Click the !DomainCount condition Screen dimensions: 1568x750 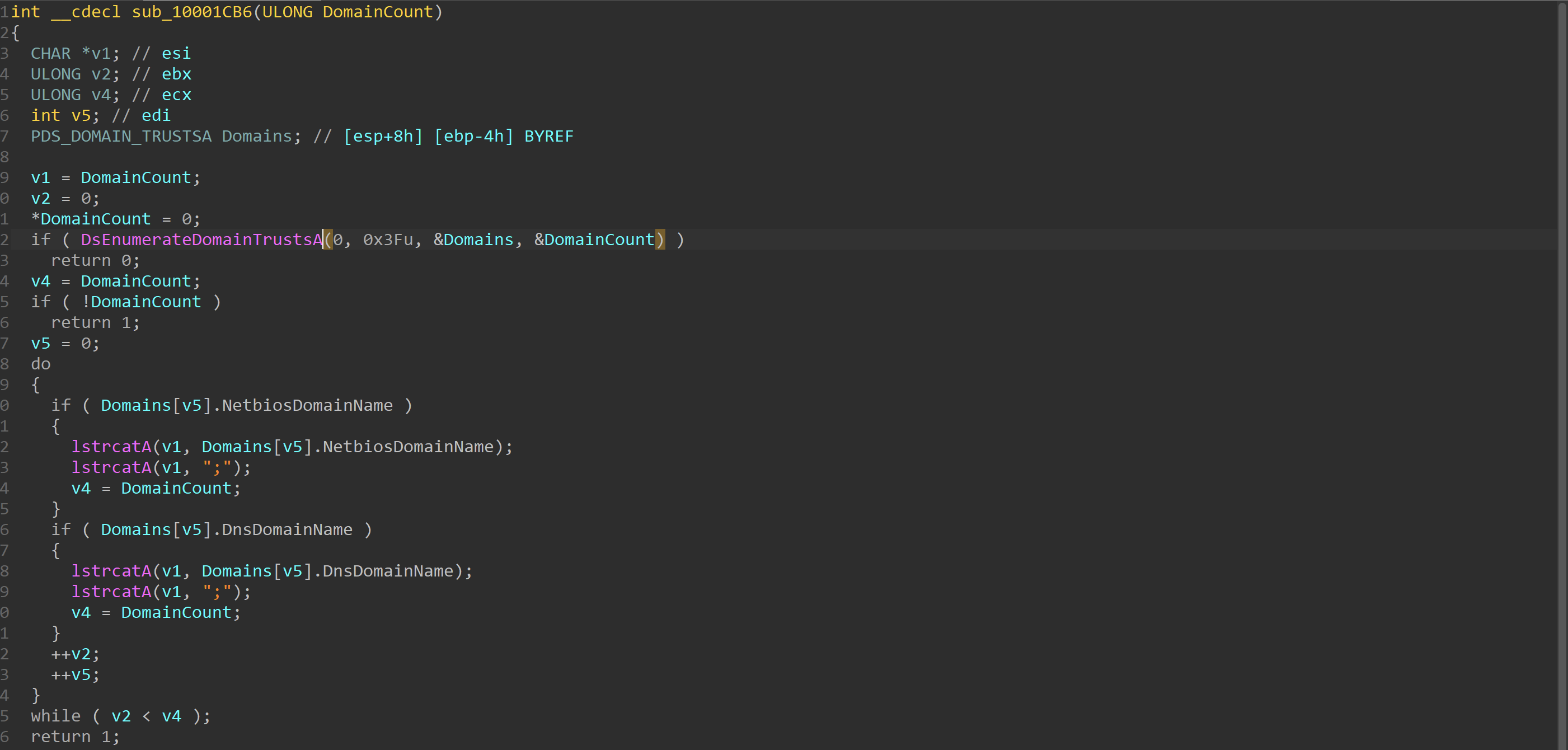point(141,302)
